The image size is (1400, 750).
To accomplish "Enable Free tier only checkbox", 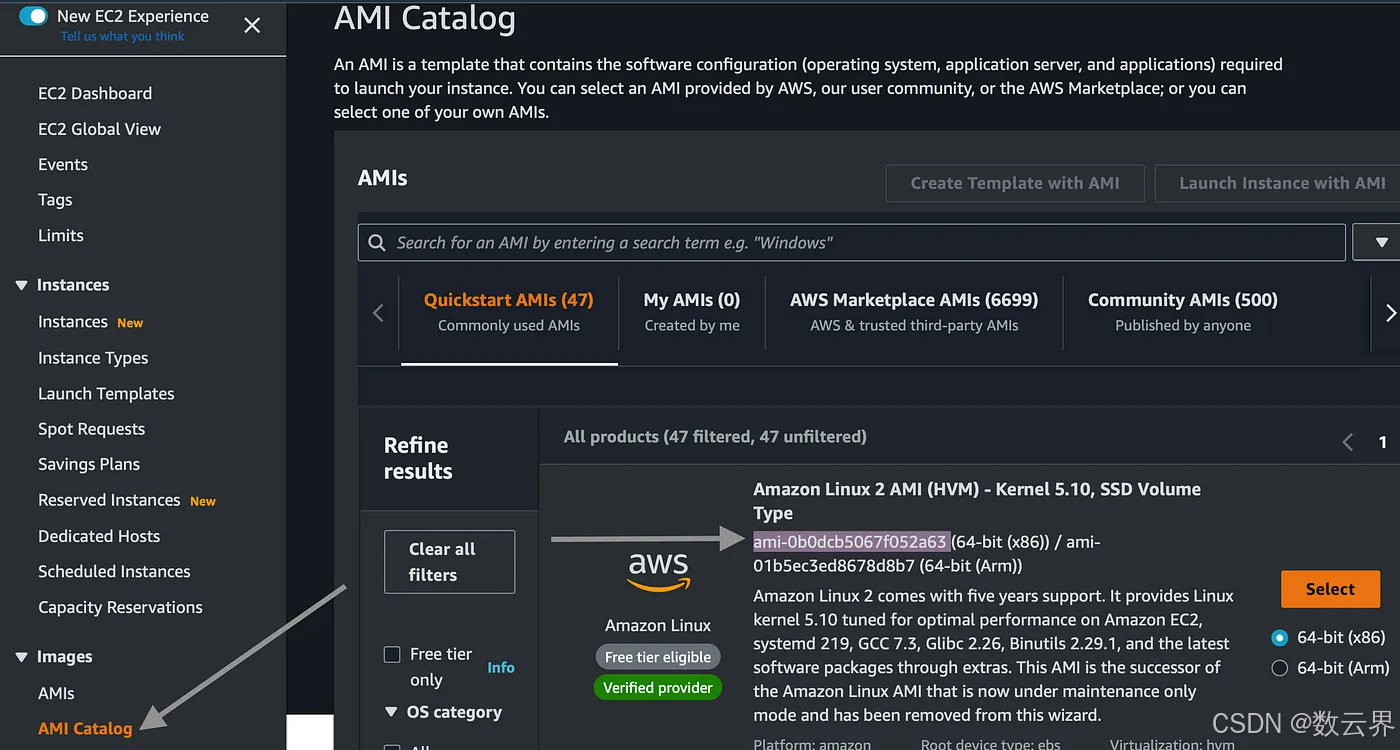I will (x=392, y=654).
